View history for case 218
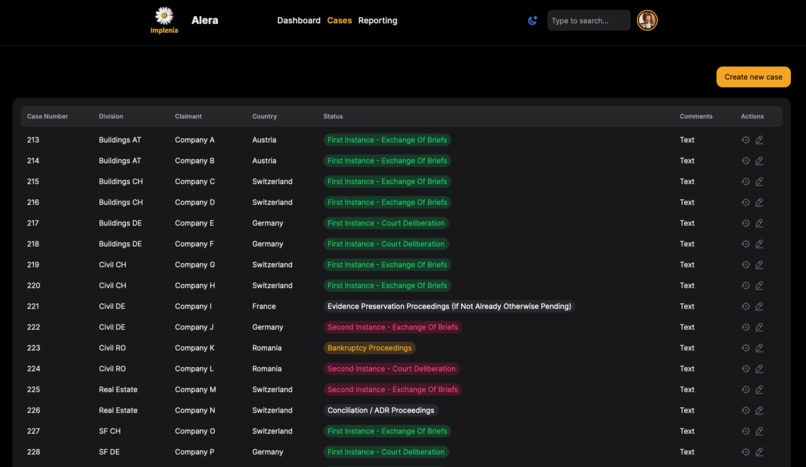Image resolution: width=806 pixels, height=467 pixels. point(745,244)
